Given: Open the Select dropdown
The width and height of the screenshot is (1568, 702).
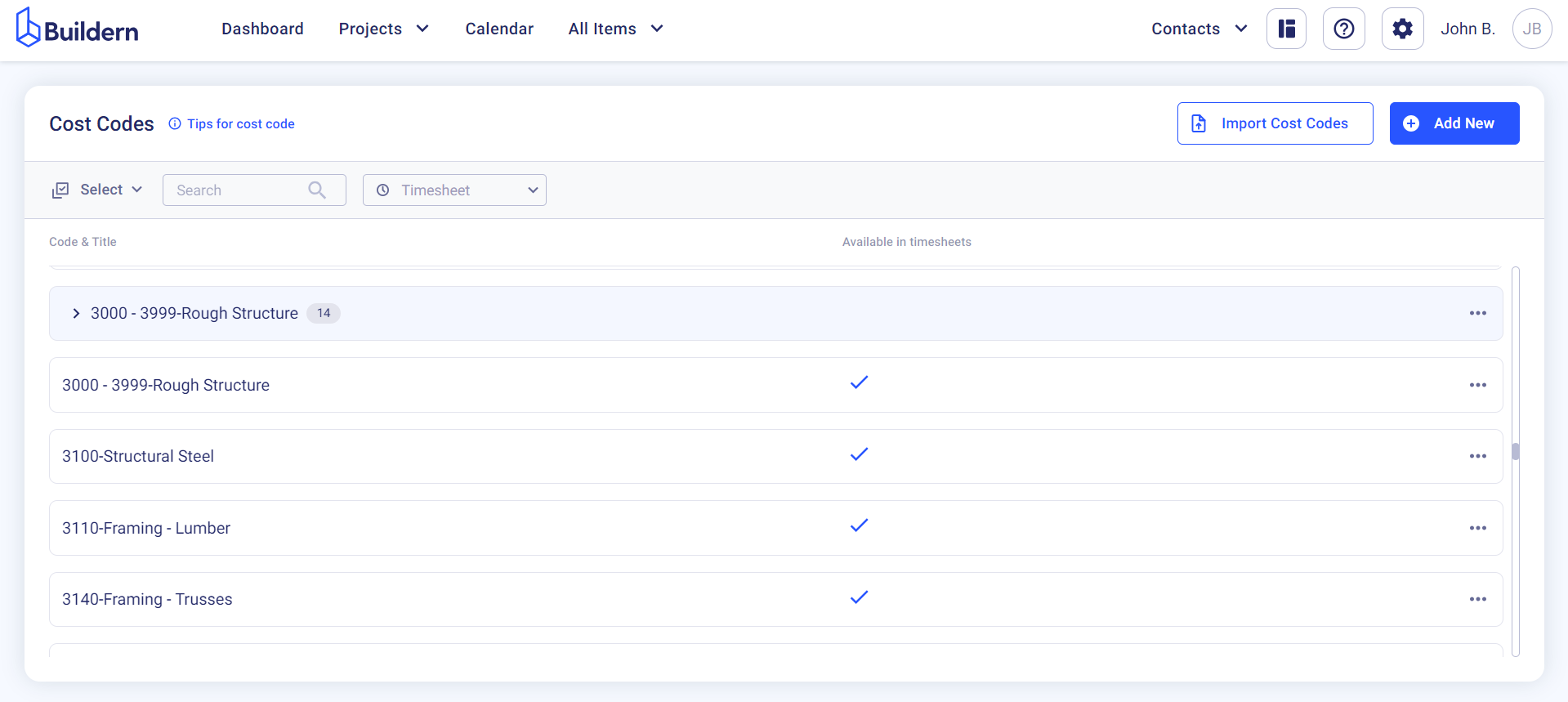Looking at the screenshot, I should click(97, 190).
